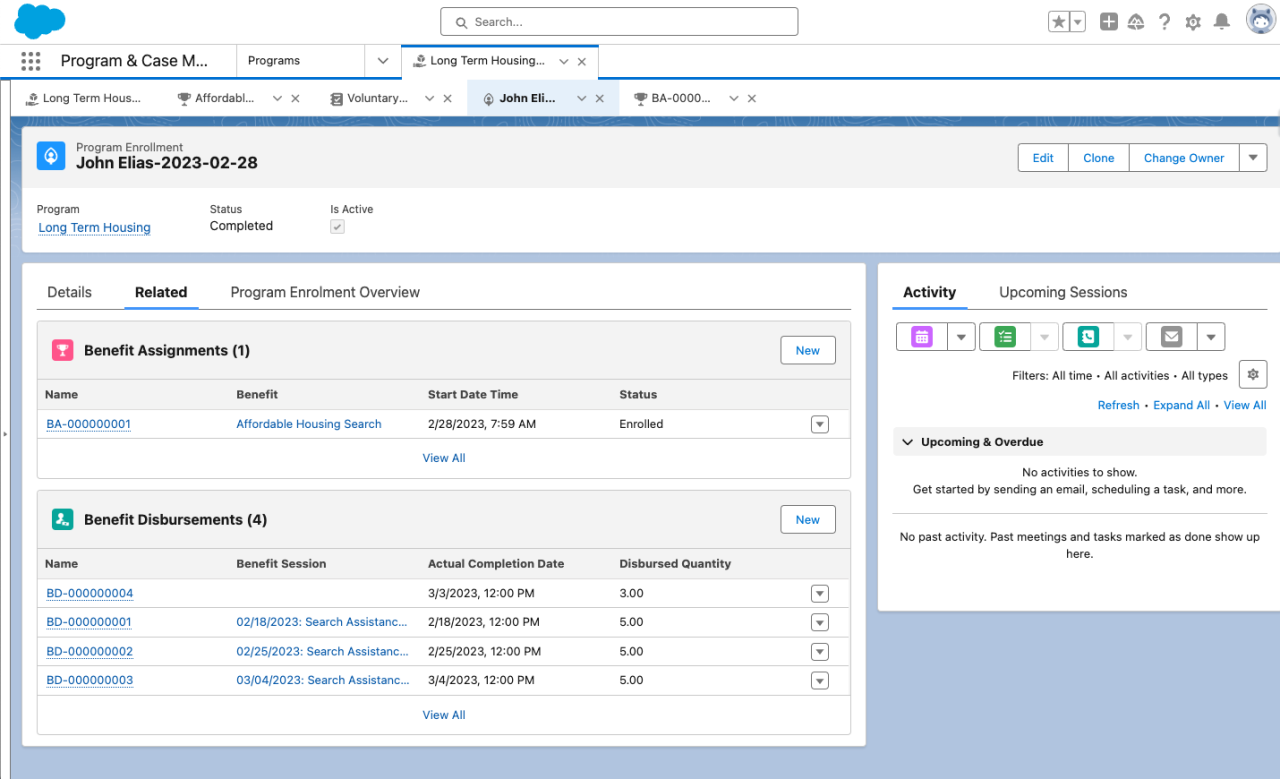This screenshot has width=1280, height=779.
Task: Open the Program Enrolment Overview tab
Action: 325,292
